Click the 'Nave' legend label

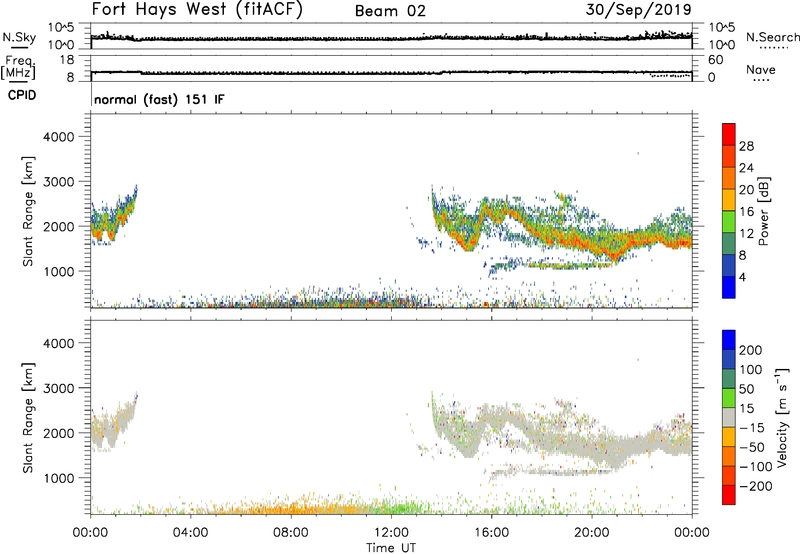[x=761, y=70]
